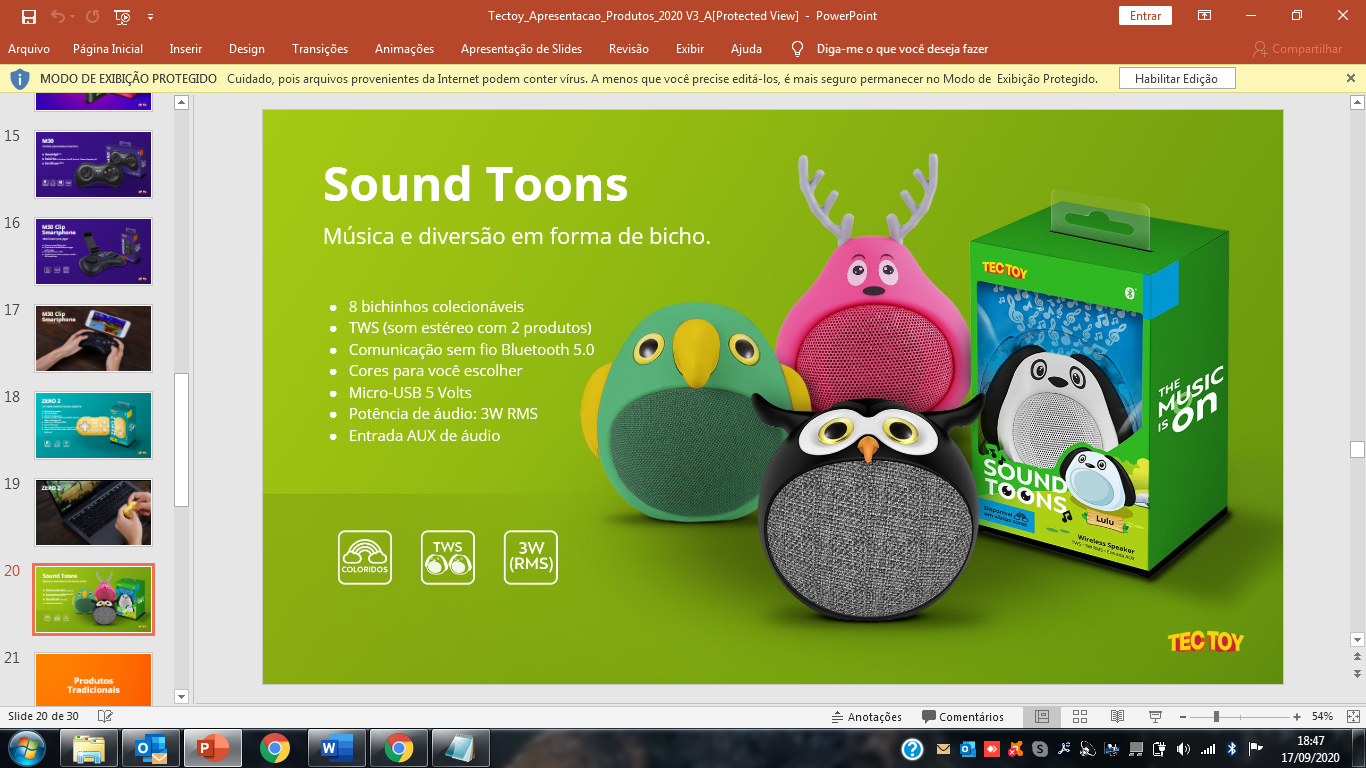Switch to Normal view icon

tap(1042, 717)
